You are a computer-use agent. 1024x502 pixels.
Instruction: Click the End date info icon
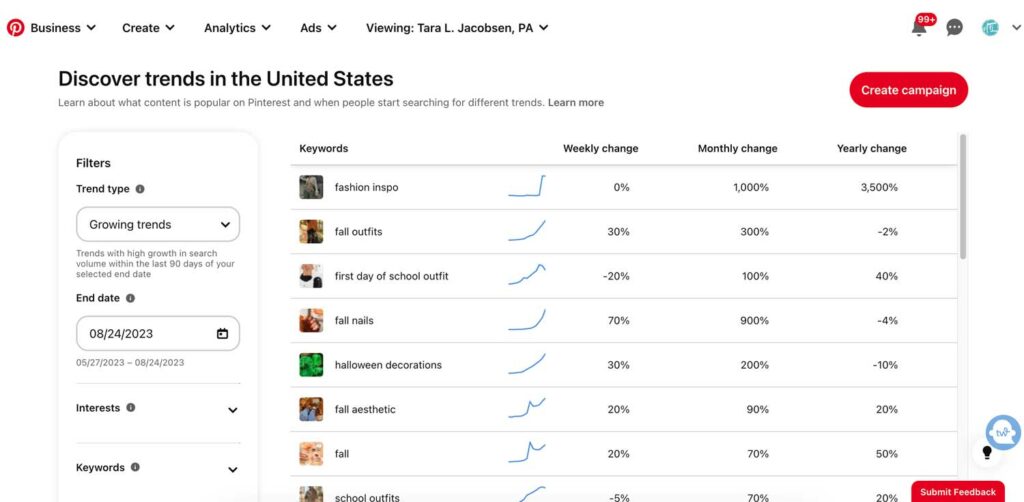pos(130,298)
